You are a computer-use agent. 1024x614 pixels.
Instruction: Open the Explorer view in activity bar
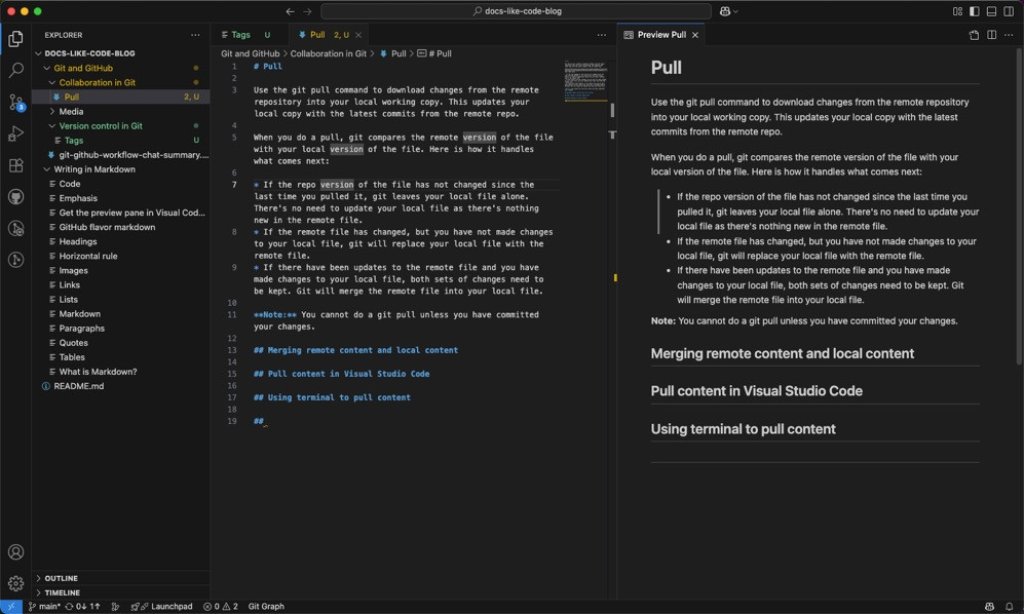16,39
